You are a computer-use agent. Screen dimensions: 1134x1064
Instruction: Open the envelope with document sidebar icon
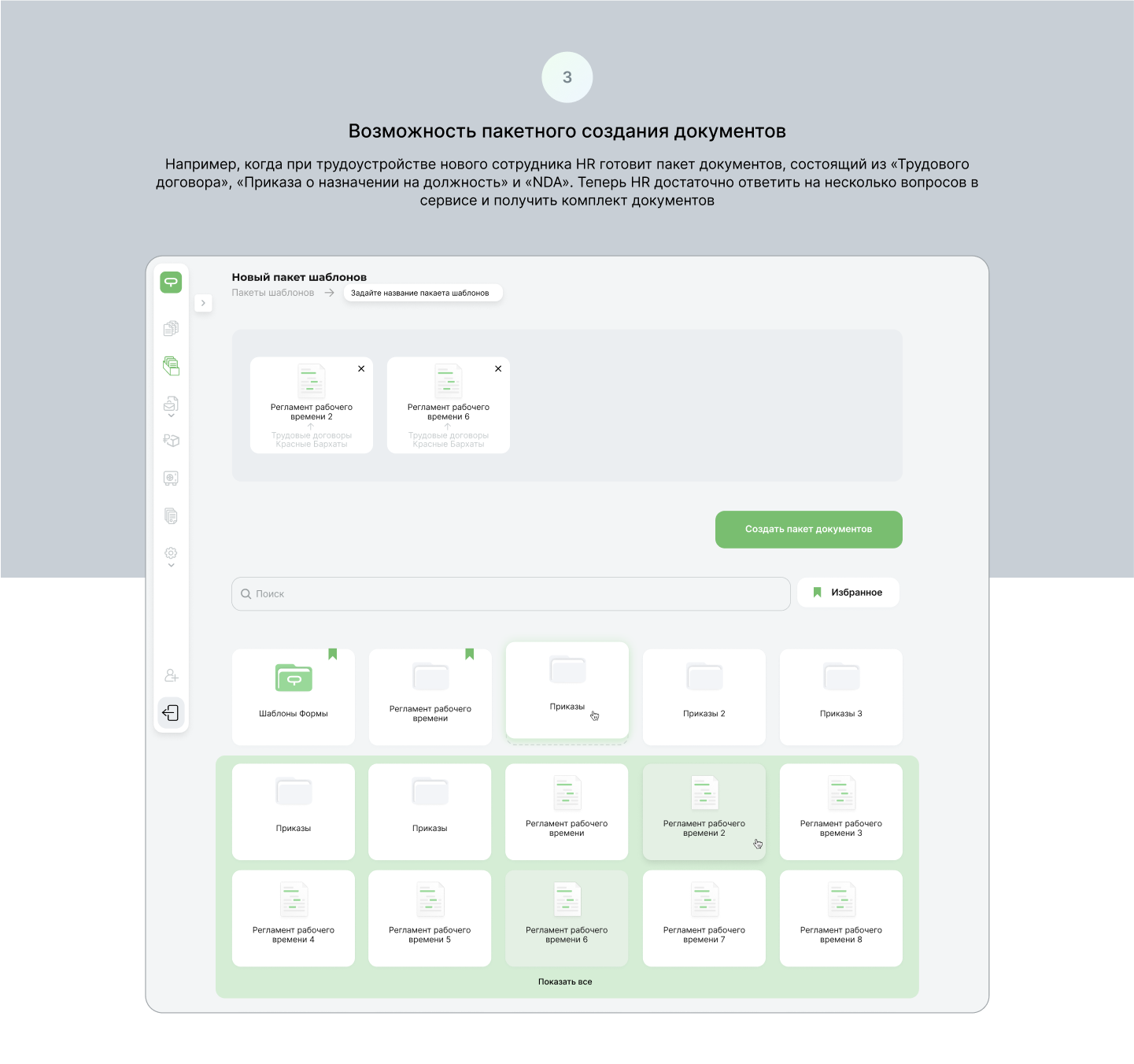click(171, 404)
